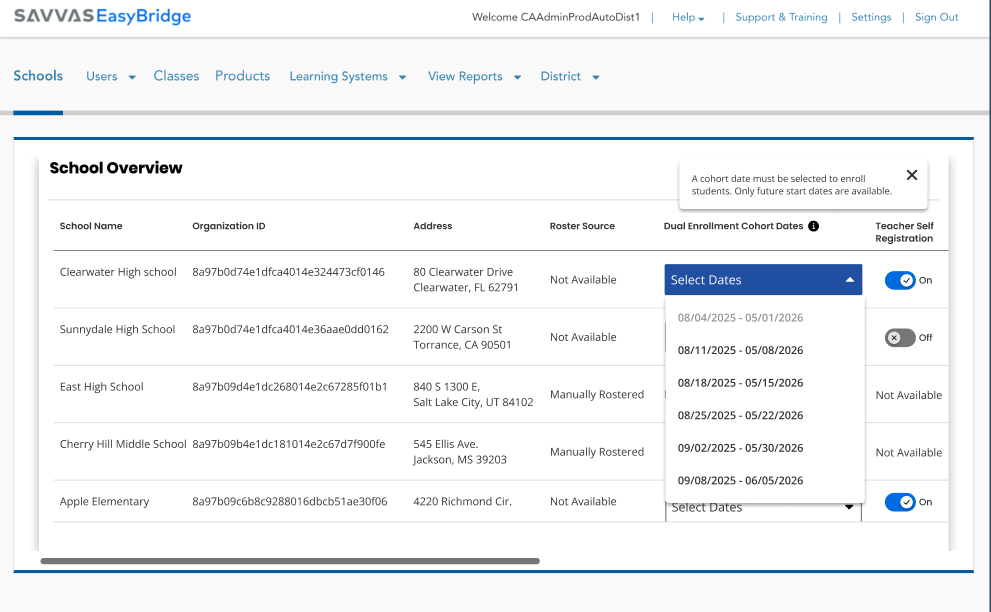This screenshot has width=991, height=612.
Task: Click the East High School name
Action: pyautogui.click(x=102, y=387)
